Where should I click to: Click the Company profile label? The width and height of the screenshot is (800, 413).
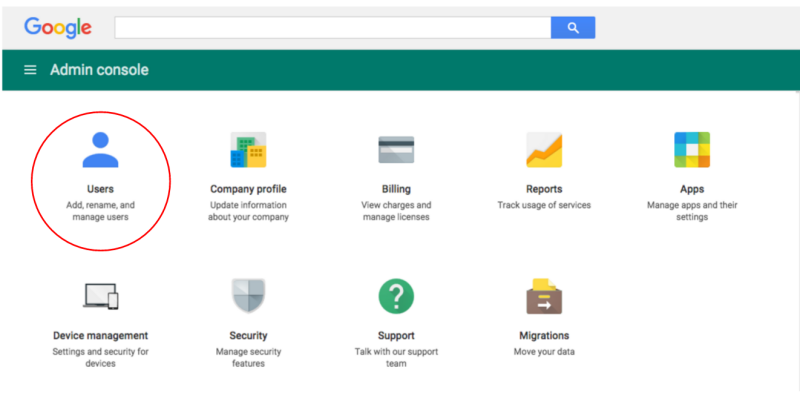coord(248,189)
